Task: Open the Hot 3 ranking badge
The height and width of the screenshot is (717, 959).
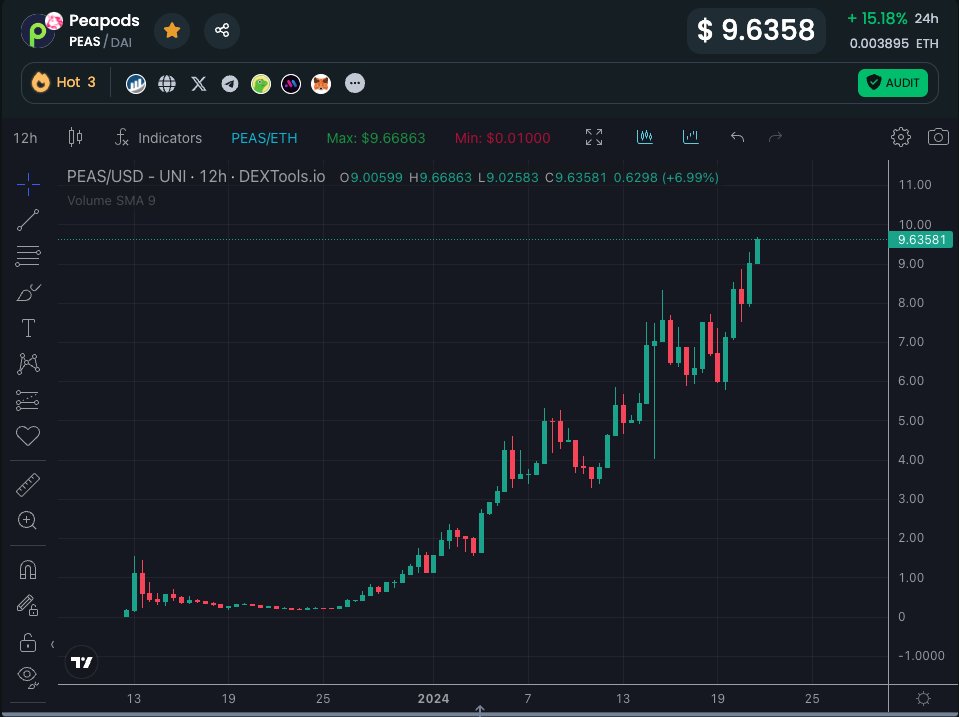Action: (x=64, y=83)
